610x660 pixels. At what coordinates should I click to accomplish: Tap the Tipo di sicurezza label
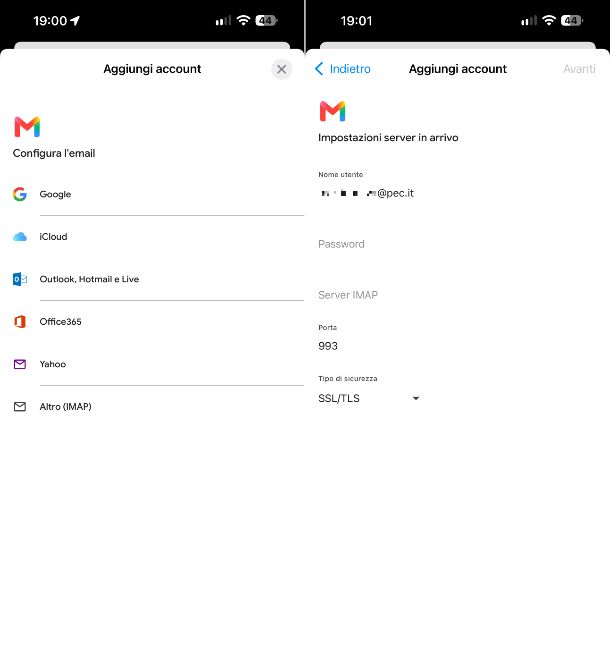point(348,378)
